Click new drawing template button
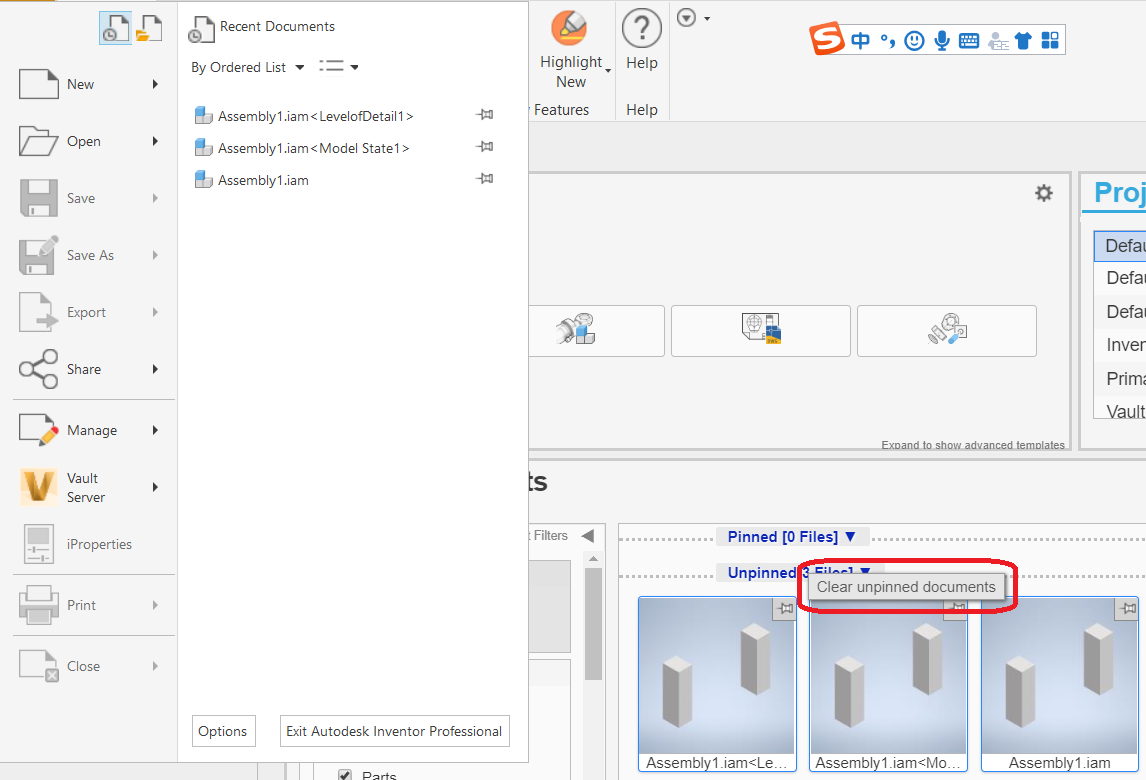 coord(761,330)
